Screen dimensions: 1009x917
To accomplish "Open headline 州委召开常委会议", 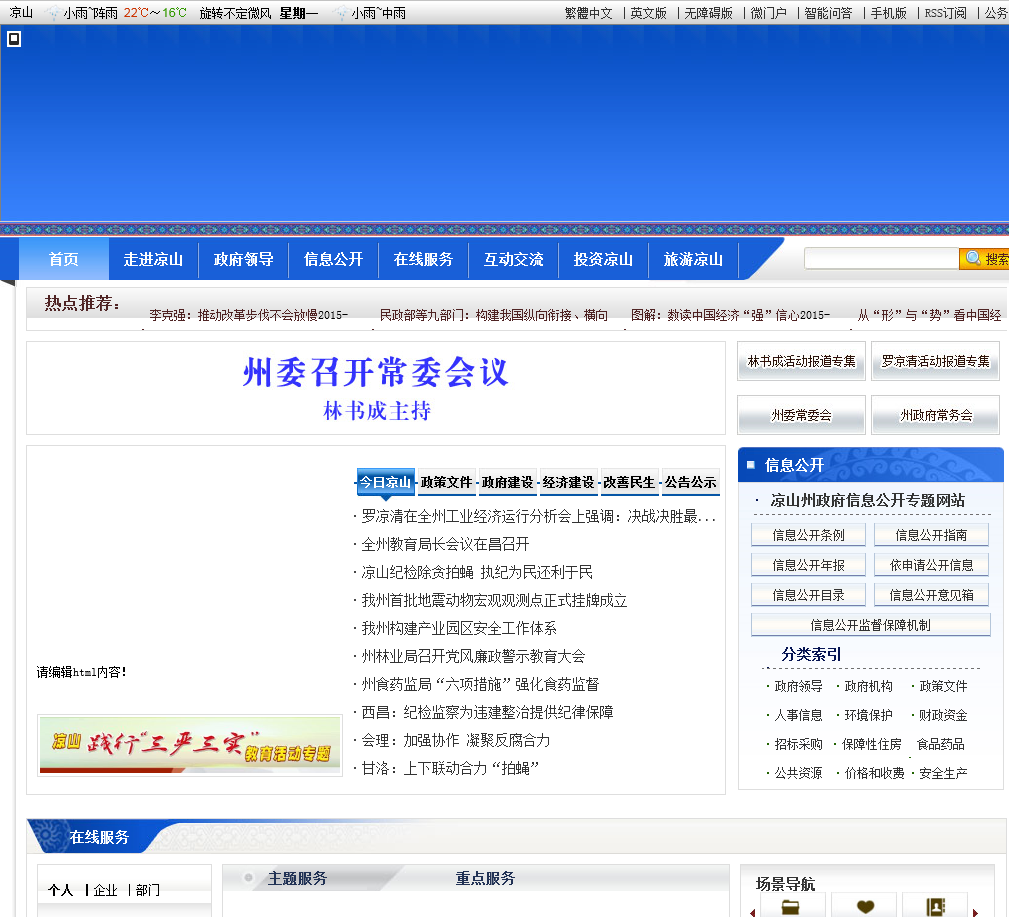I will [376, 372].
